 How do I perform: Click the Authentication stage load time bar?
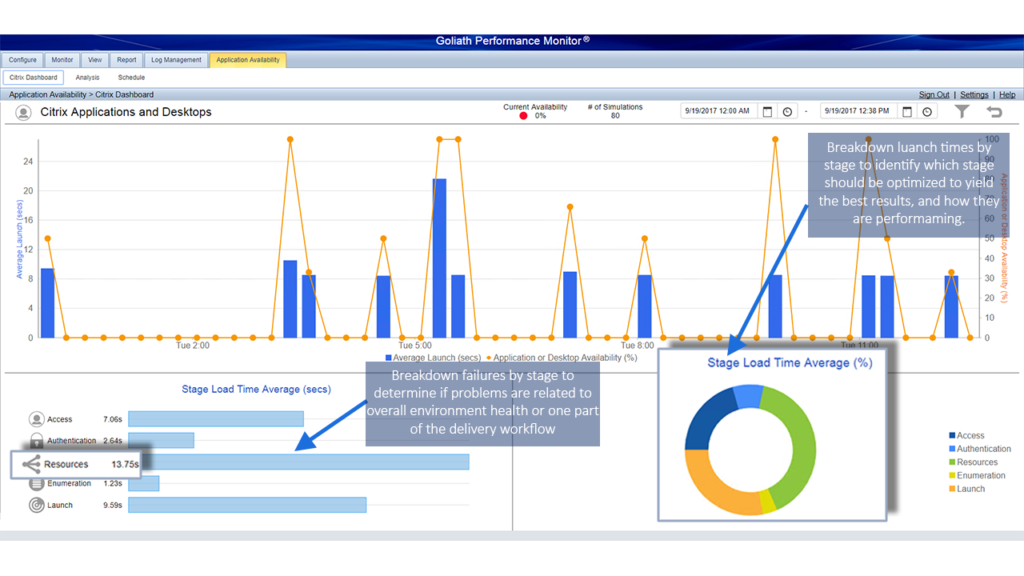pos(161,440)
